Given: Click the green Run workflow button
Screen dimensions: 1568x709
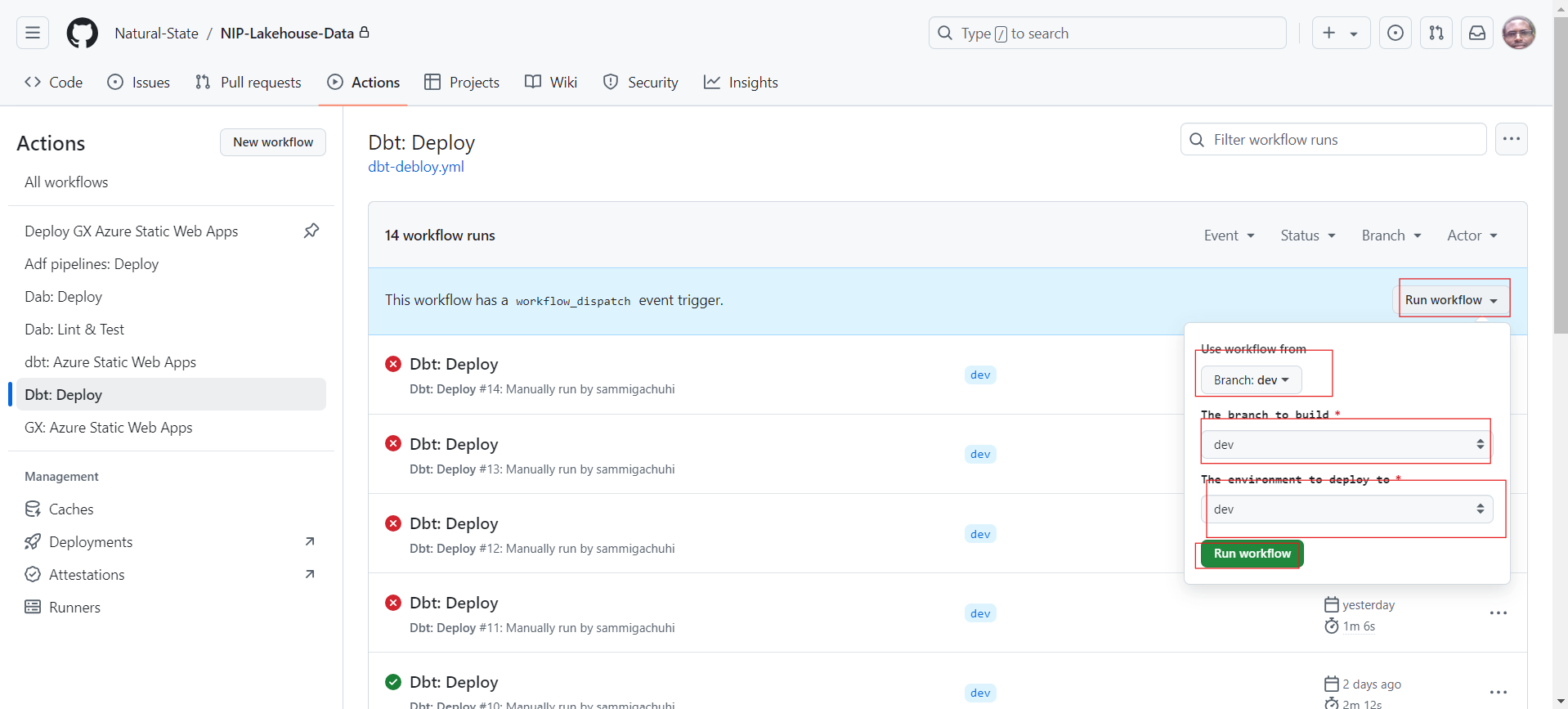Looking at the screenshot, I should 1252,554.
